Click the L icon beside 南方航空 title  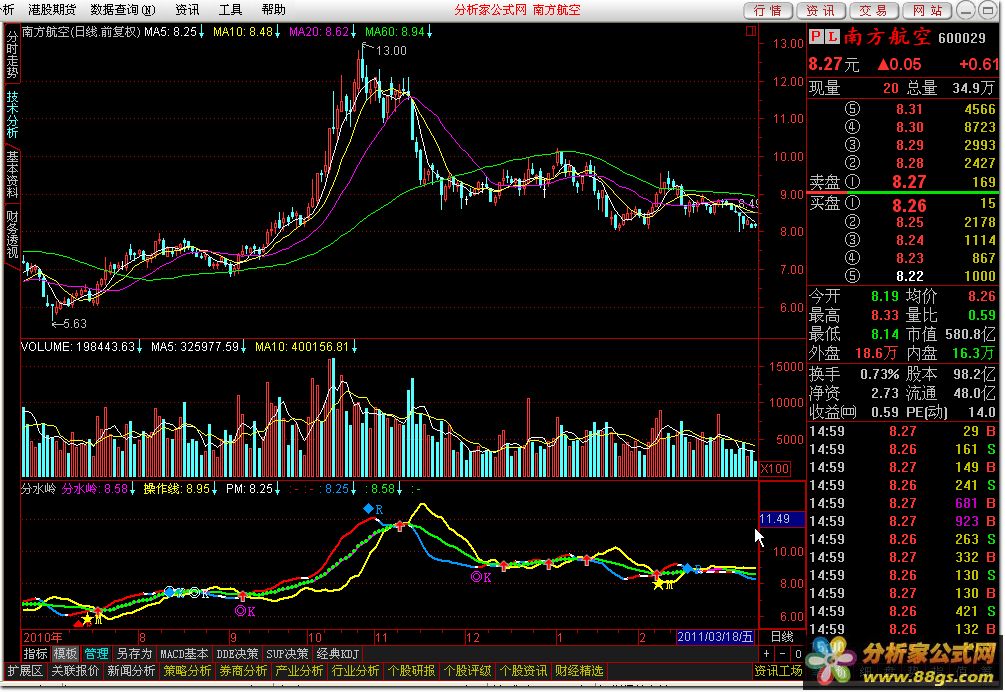[831, 37]
